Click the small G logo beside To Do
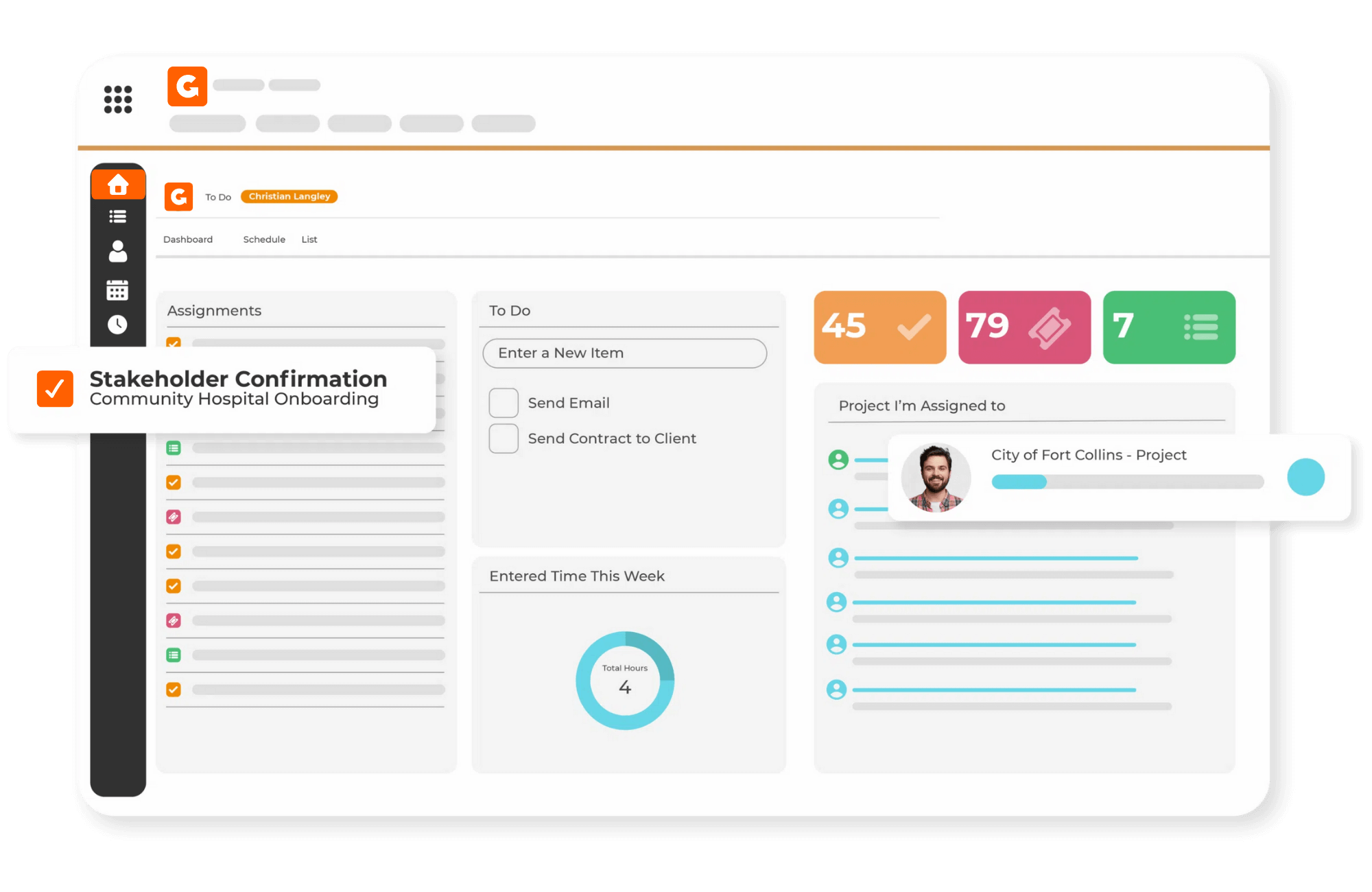 point(179,197)
